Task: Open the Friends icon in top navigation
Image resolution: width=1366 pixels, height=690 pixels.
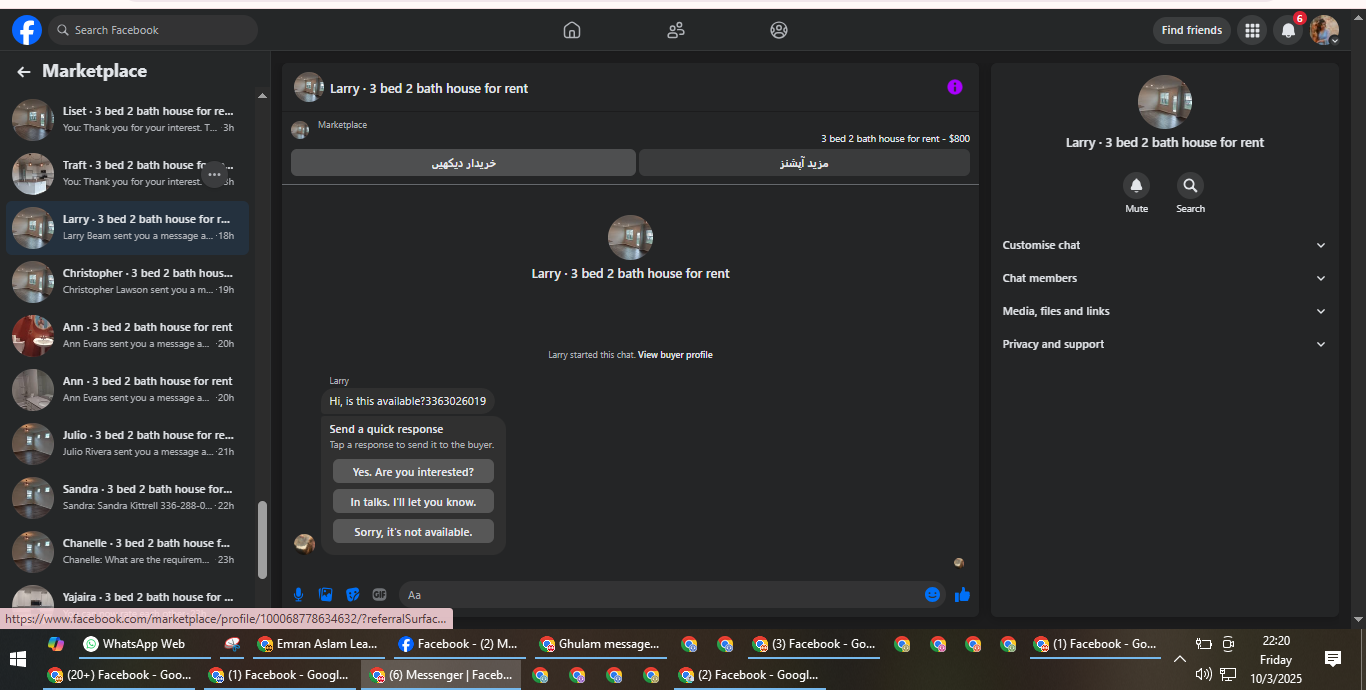Action: pyautogui.click(x=676, y=30)
